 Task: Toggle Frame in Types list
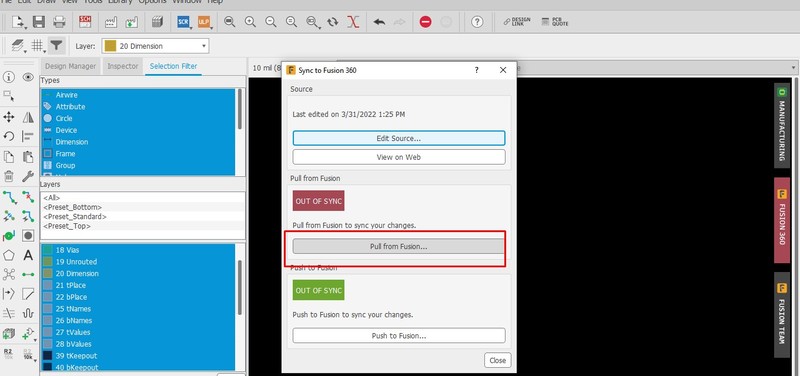tap(138, 154)
